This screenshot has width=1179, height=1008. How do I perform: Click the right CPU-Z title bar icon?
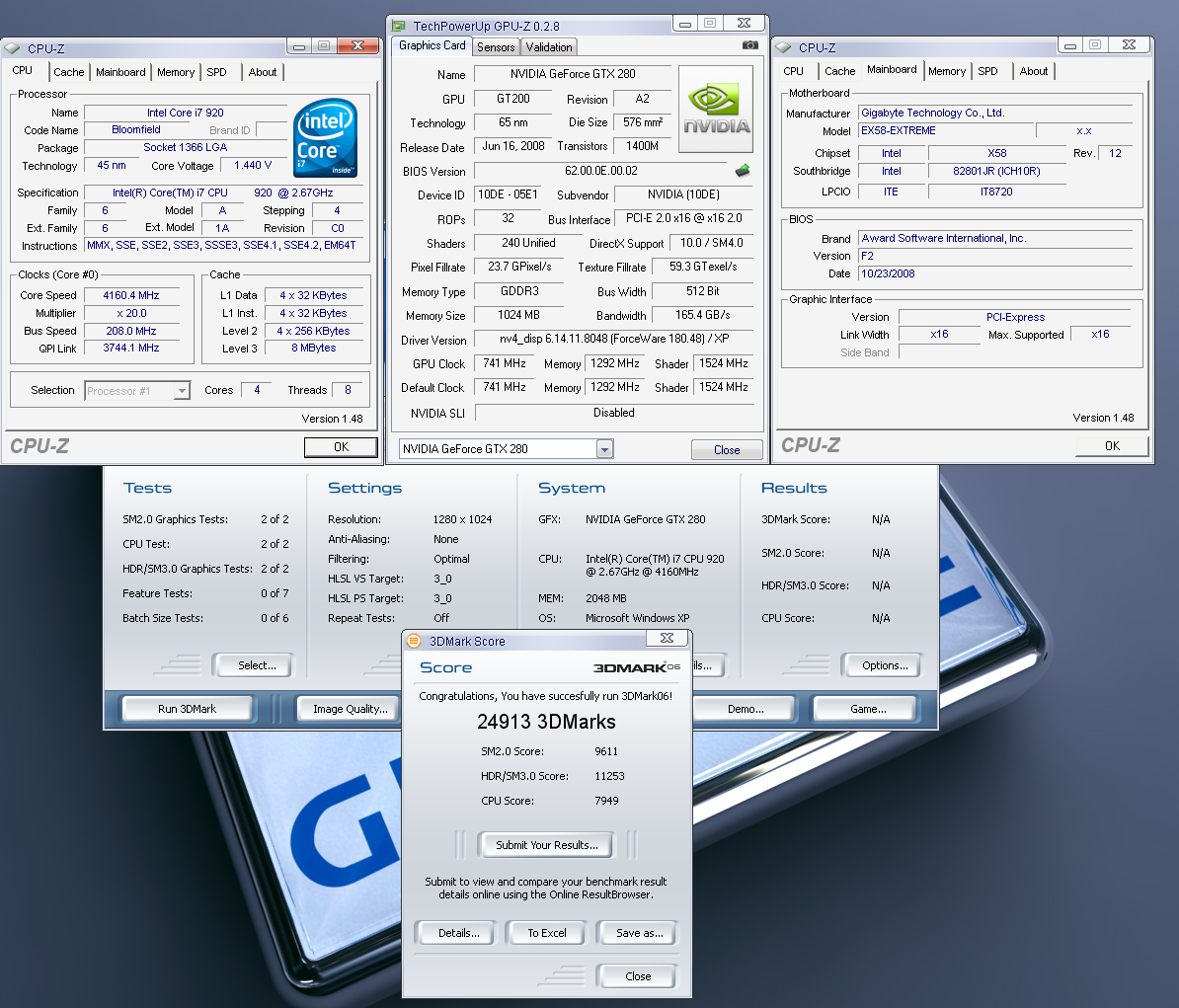pyautogui.click(x=783, y=47)
